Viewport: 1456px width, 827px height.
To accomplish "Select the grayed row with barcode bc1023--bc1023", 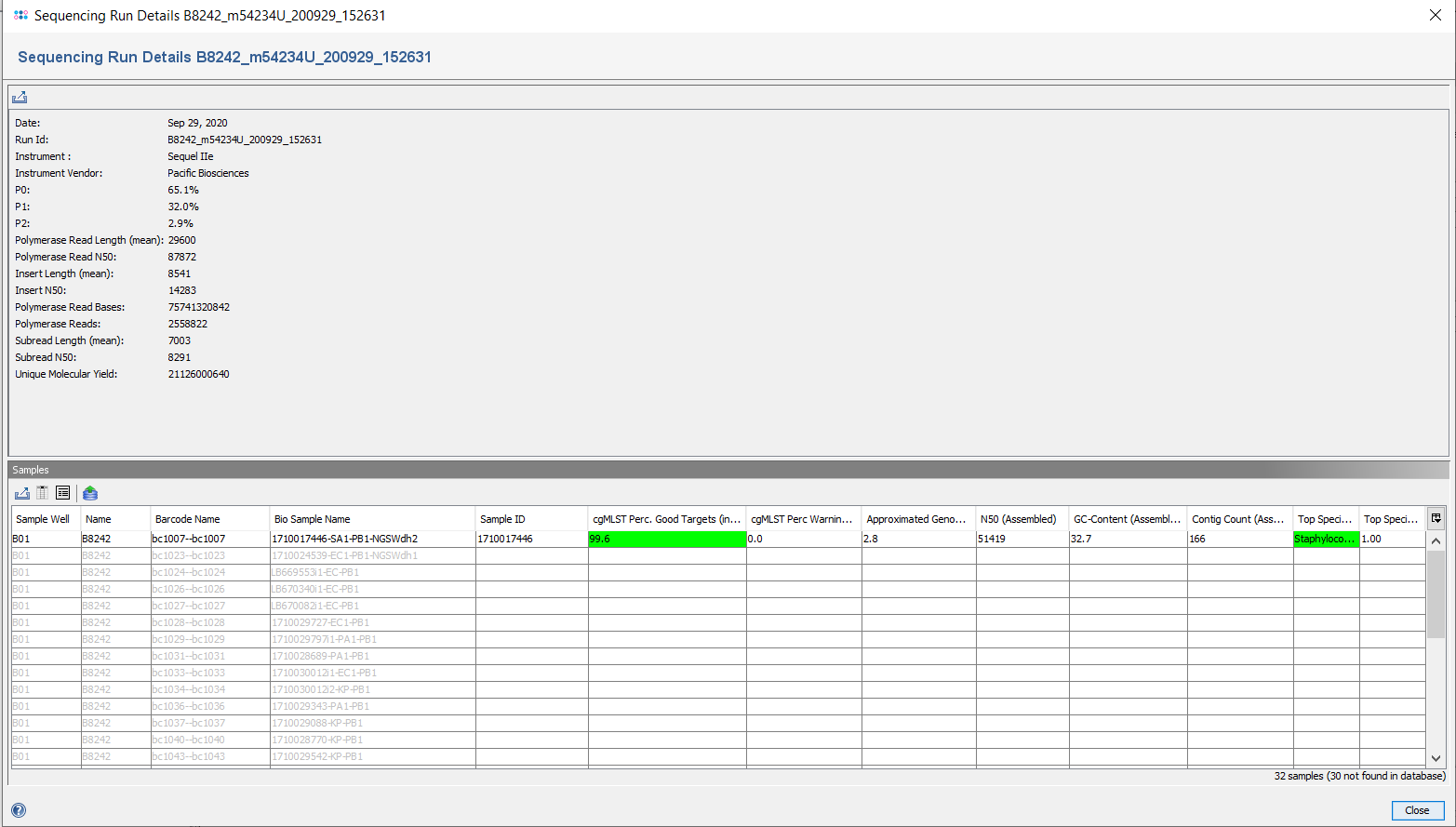I will coord(188,555).
